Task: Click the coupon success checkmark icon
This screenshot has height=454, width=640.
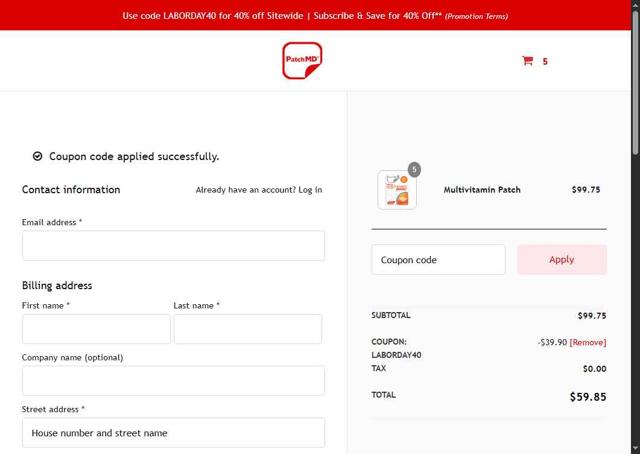Action: tap(38, 156)
